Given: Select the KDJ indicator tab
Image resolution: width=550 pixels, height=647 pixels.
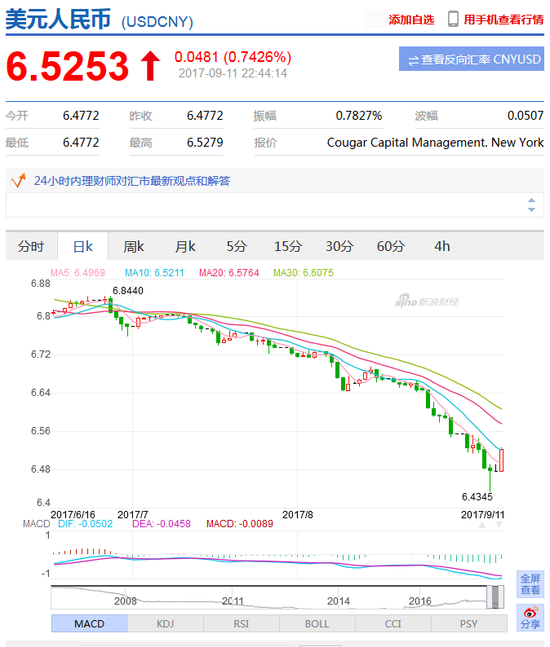Looking at the screenshot, I should pos(165,623).
